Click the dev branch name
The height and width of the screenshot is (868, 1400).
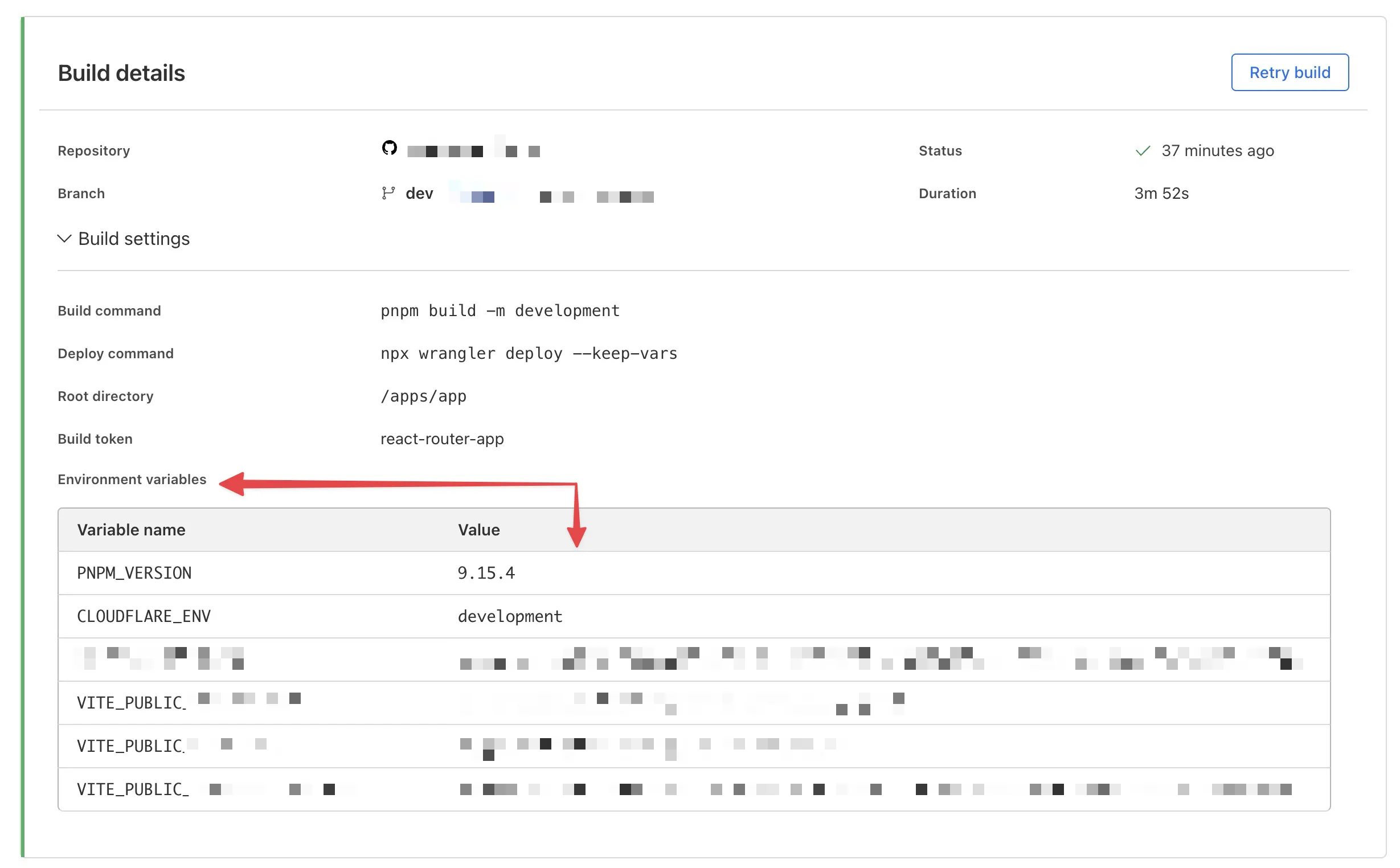click(x=419, y=194)
